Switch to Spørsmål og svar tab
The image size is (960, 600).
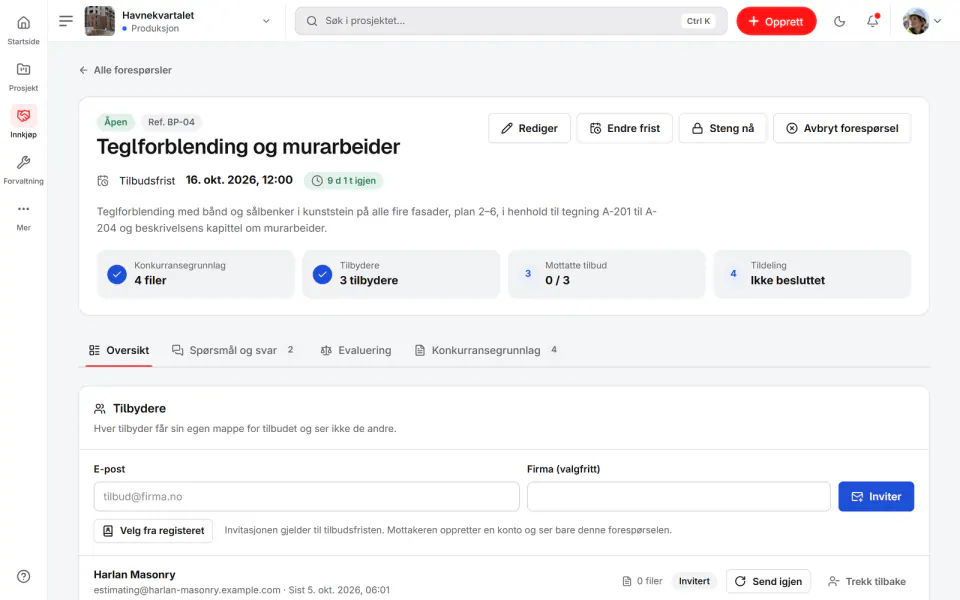[233, 350]
